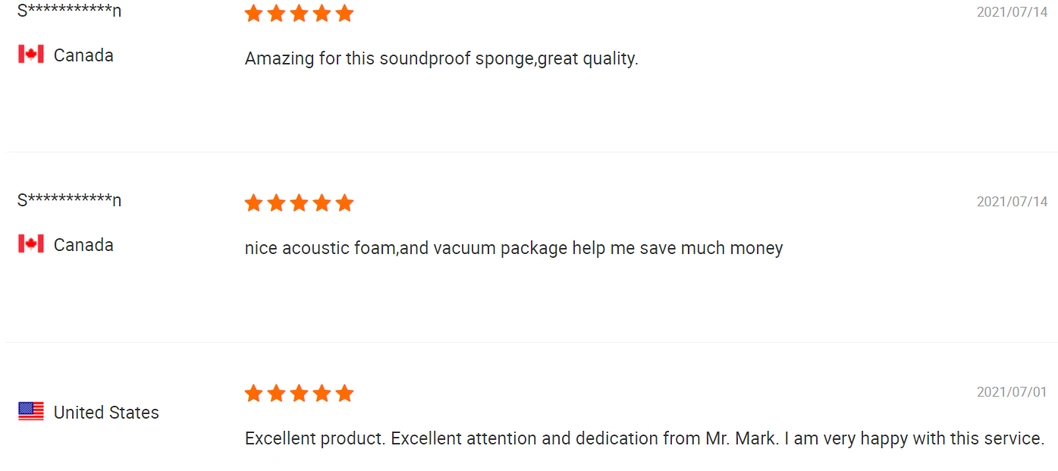Select the third star of the Mr. Mark review
1058x471 pixels.
(x=299, y=393)
